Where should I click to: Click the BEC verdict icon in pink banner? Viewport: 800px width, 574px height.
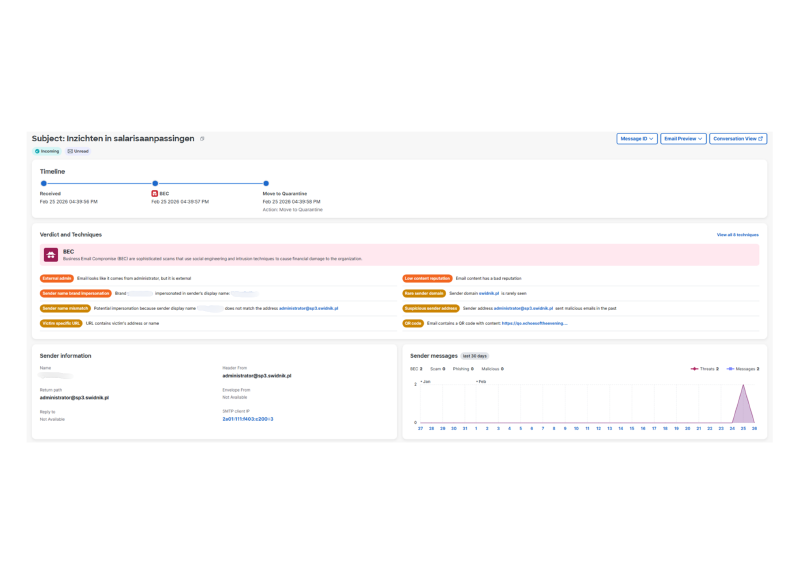point(51,255)
